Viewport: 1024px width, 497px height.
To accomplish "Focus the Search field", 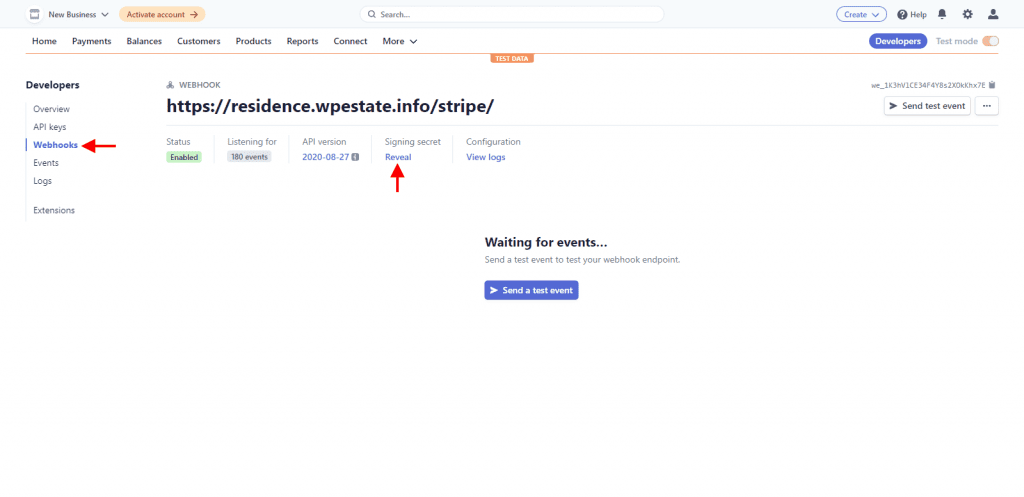I will [x=511, y=14].
